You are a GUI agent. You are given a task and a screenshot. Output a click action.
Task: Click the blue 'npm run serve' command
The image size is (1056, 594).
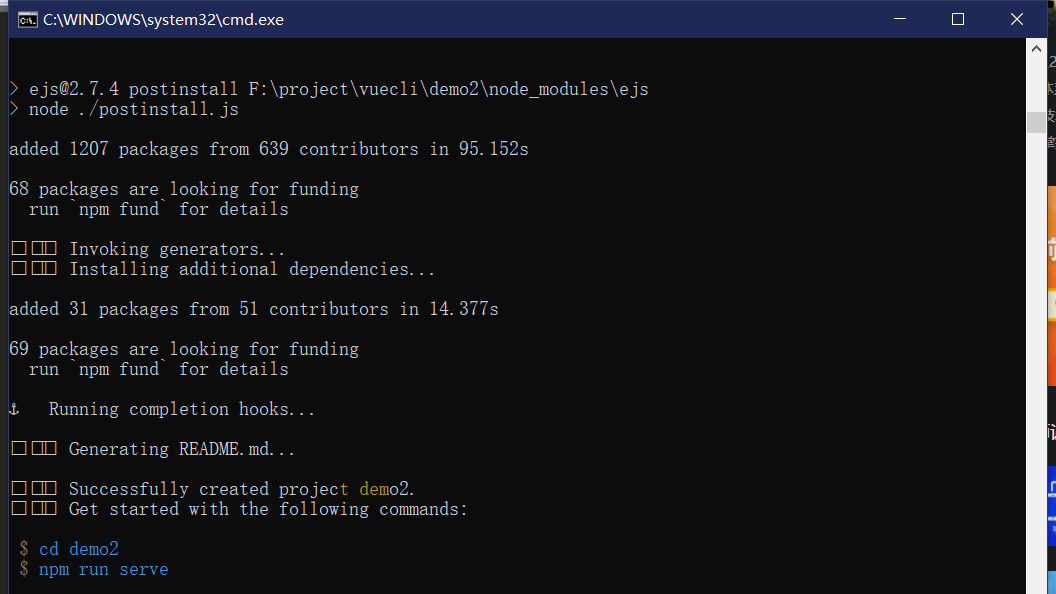coord(104,569)
